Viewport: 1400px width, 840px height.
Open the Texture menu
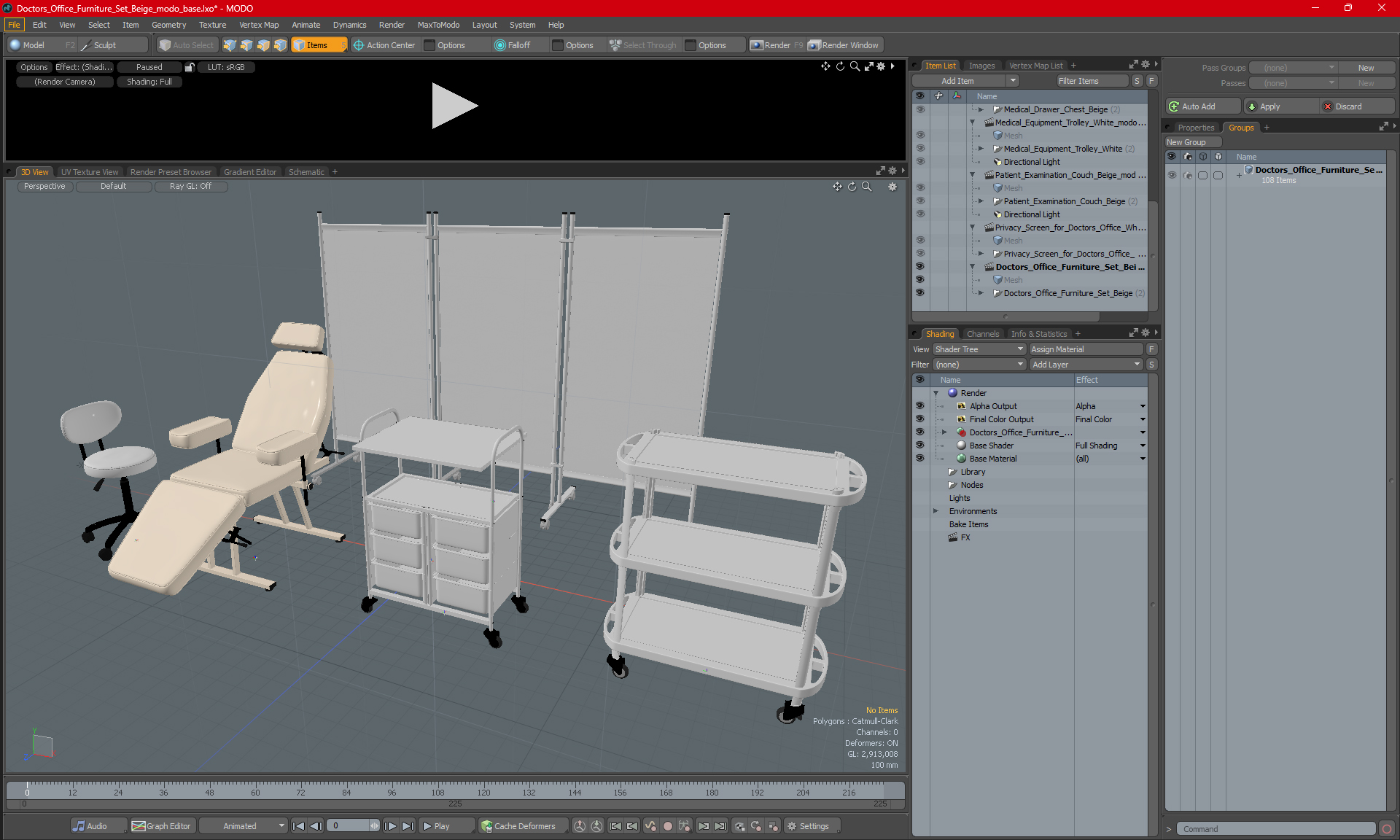point(212,25)
